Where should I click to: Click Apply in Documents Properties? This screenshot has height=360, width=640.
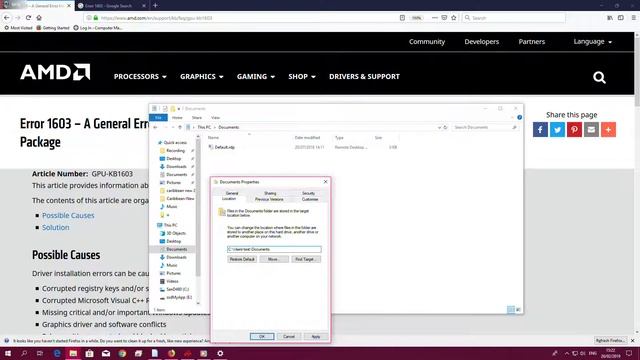pyautogui.click(x=316, y=336)
